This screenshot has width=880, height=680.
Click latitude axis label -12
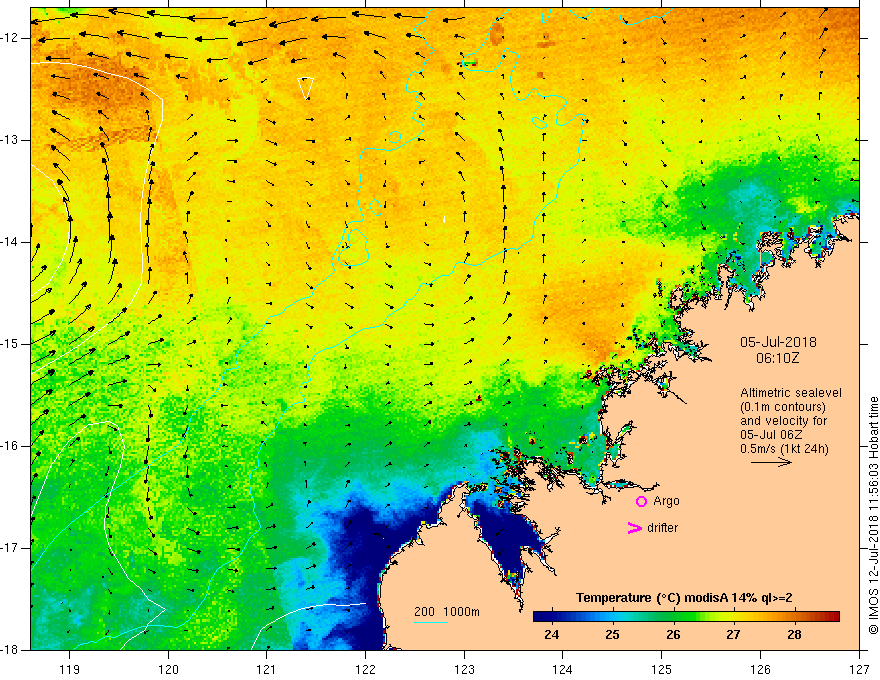[x=11, y=38]
